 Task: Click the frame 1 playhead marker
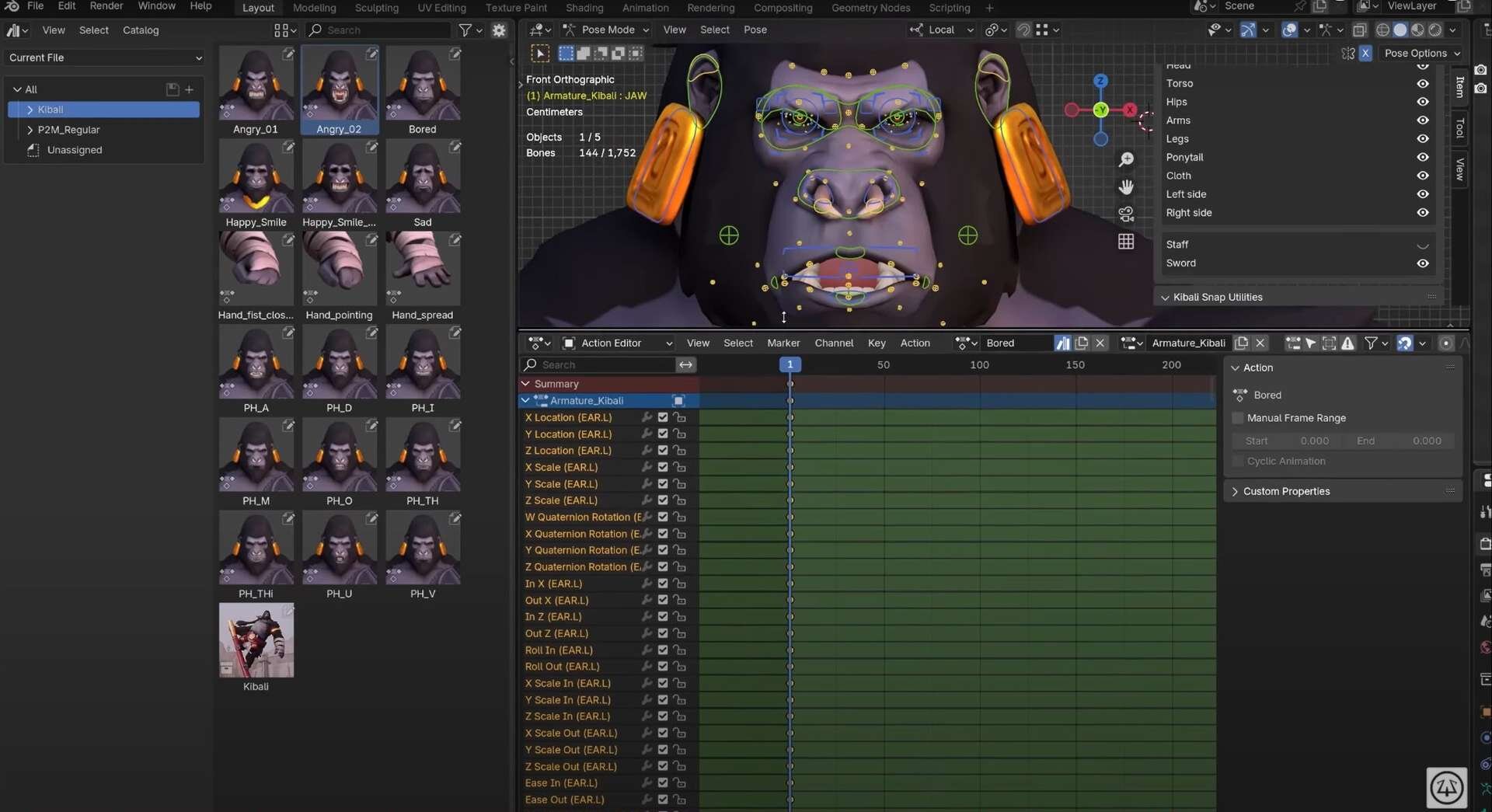click(x=790, y=364)
